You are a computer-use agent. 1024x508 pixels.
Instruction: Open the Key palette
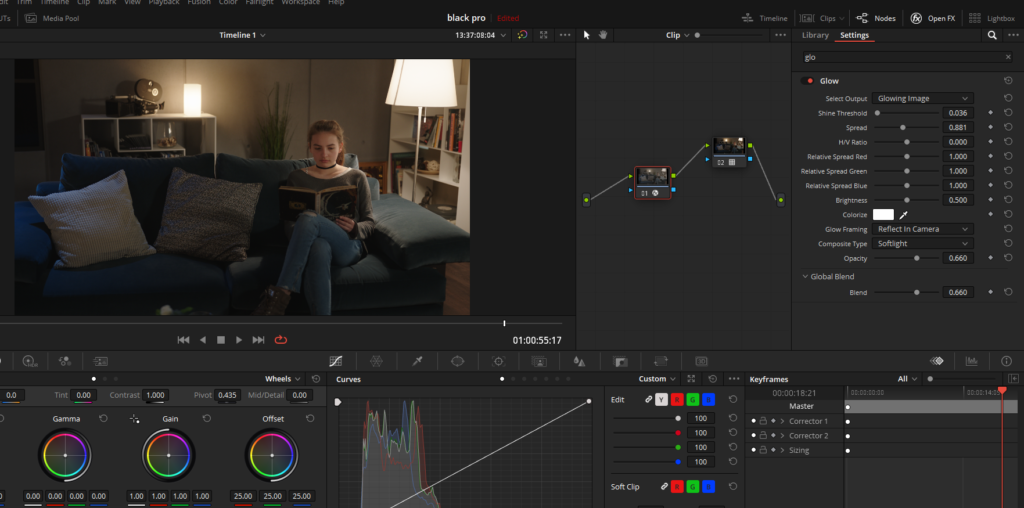click(620, 360)
